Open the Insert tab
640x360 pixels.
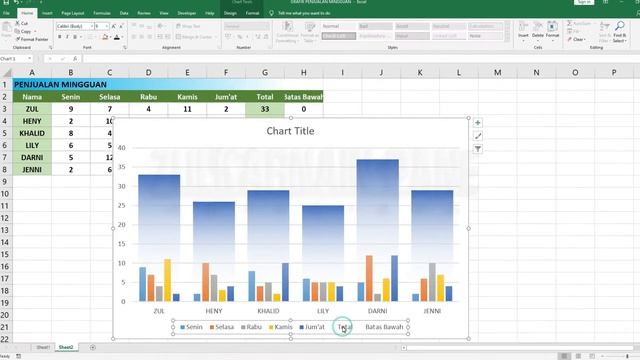(47, 13)
